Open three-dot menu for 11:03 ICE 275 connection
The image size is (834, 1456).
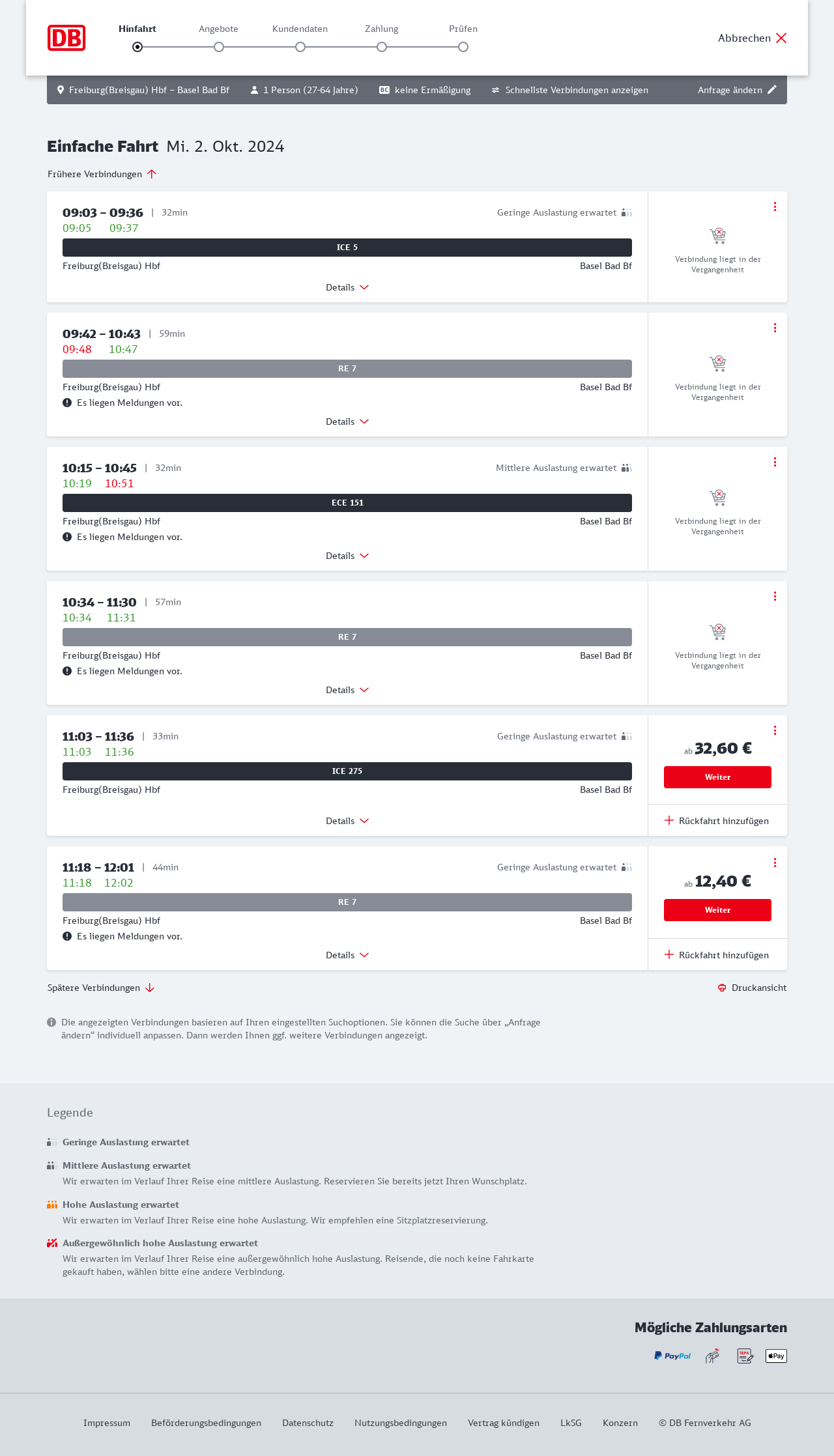(775, 730)
